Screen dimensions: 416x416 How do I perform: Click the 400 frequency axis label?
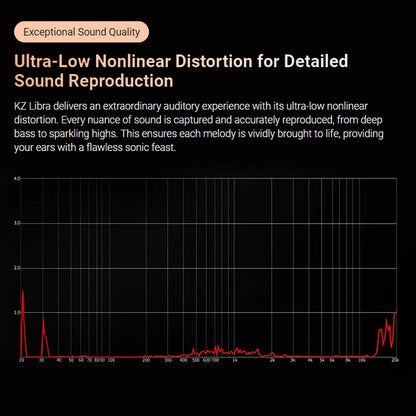click(x=184, y=360)
